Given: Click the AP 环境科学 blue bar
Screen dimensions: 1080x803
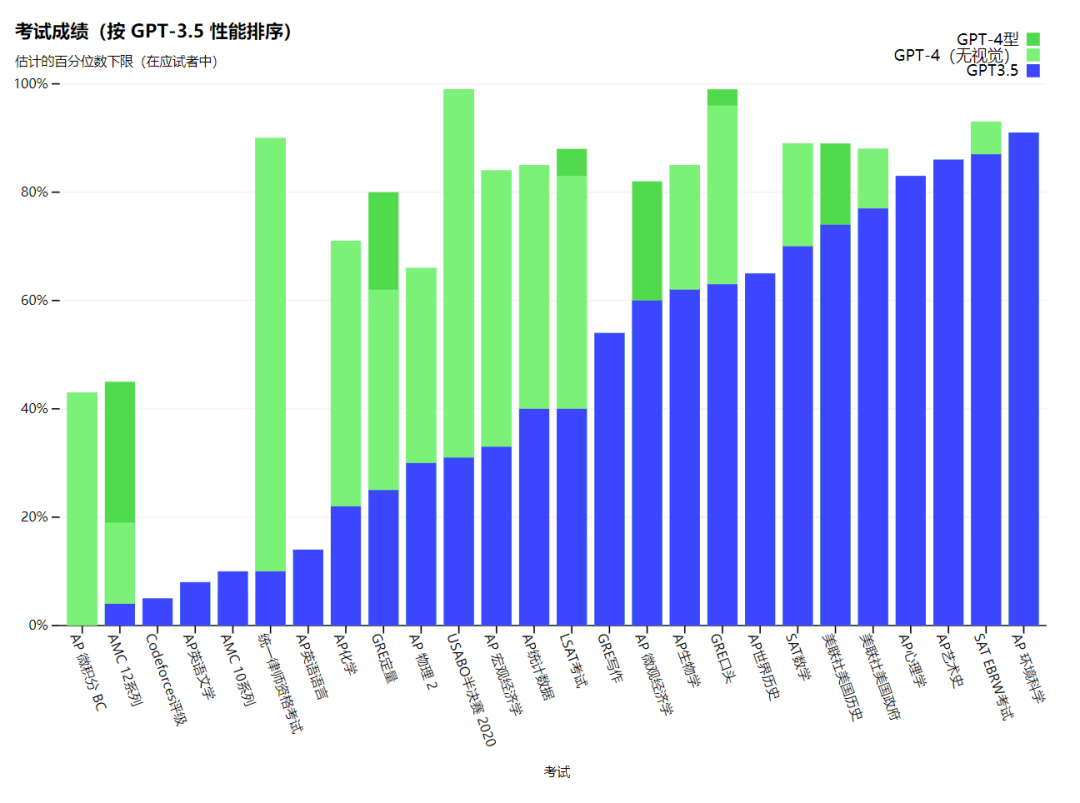Looking at the screenshot, I should pyautogui.click(x=1024, y=379).
